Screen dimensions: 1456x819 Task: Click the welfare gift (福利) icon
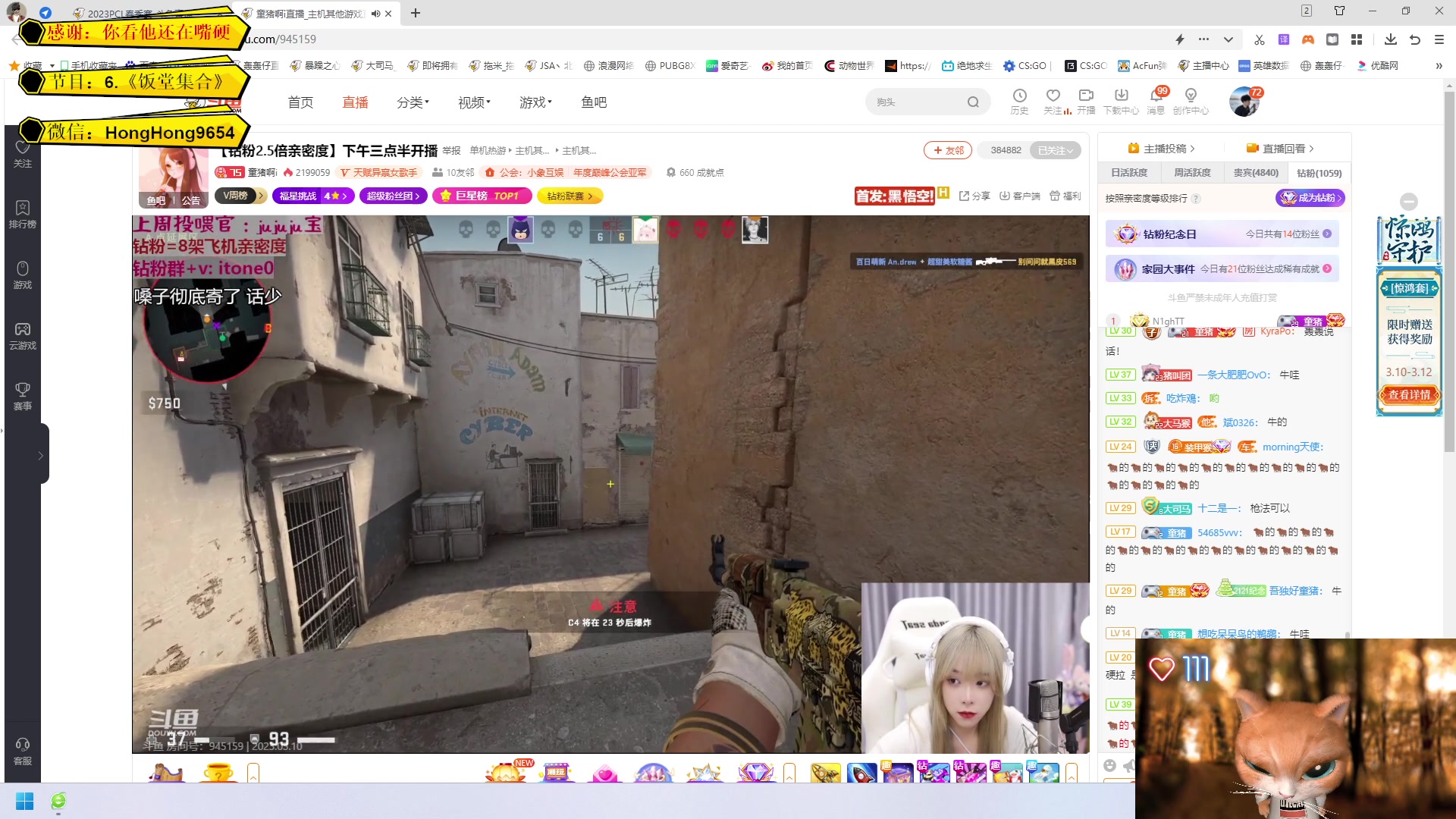1065,196
